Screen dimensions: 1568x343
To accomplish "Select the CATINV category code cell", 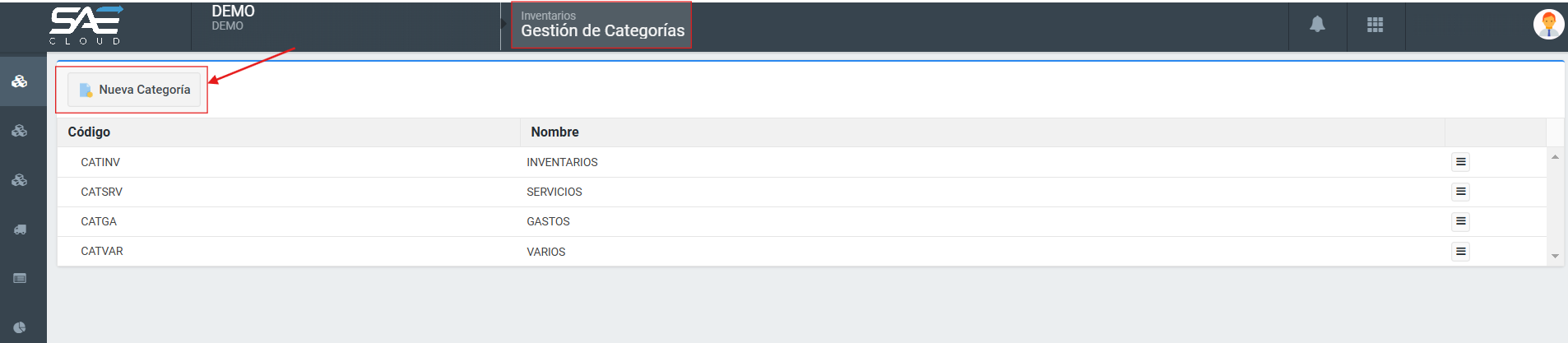I will (100, 162).
